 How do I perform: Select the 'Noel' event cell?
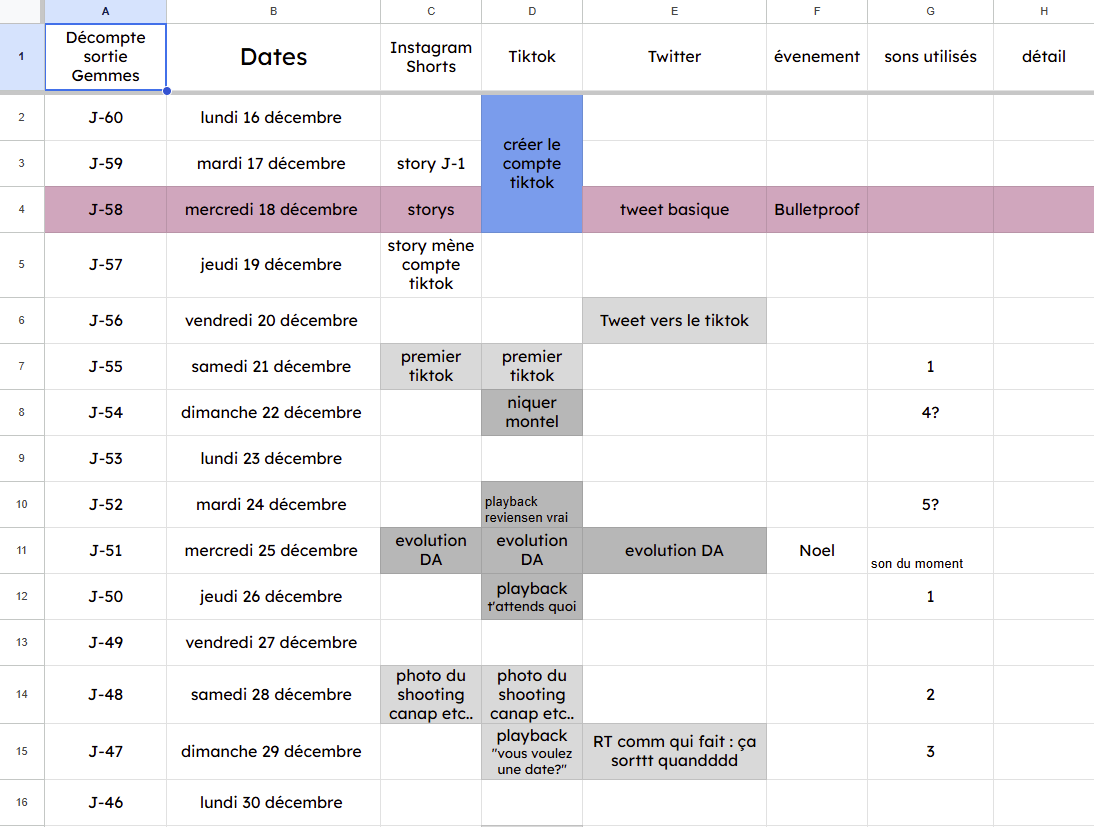[x=816, y=550]
